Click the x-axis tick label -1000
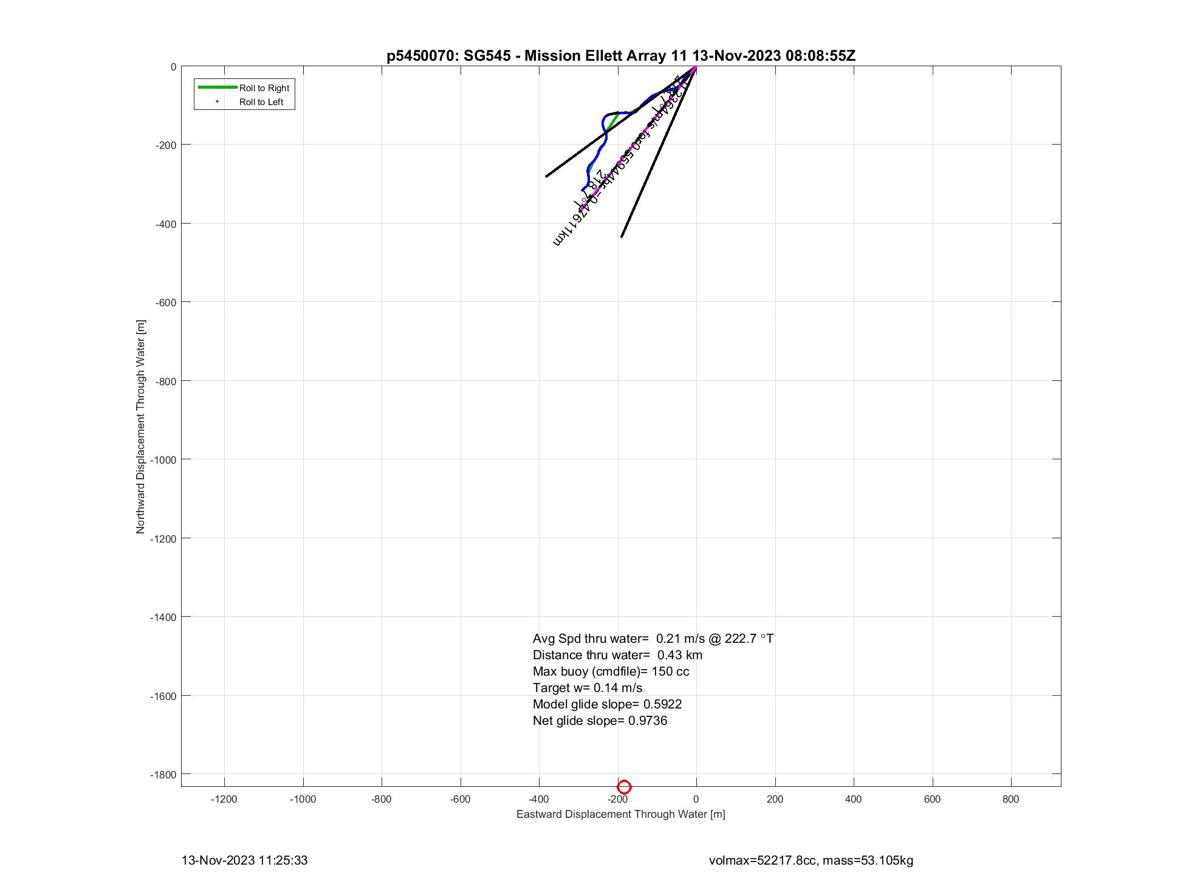 pos(303,799)
